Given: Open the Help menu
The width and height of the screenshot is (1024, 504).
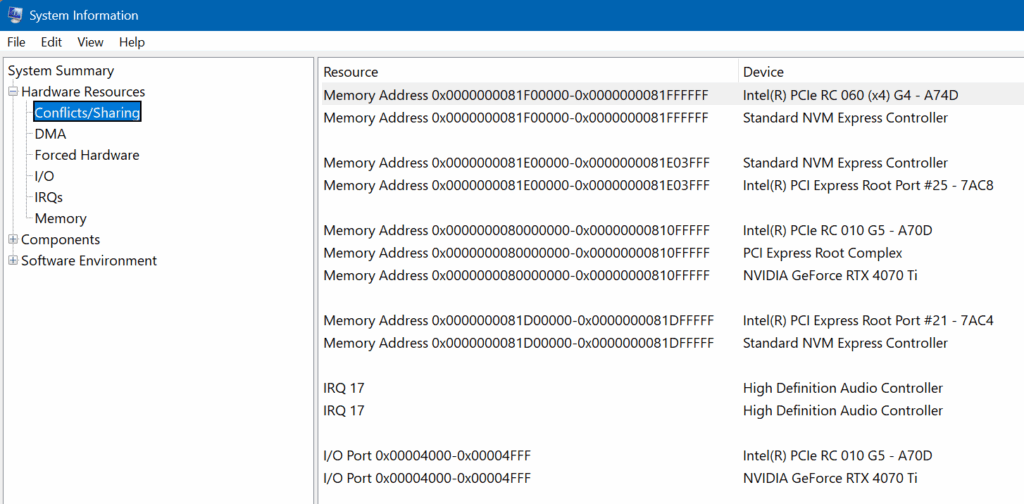Looking at the screenshot, I should point(132,42).
